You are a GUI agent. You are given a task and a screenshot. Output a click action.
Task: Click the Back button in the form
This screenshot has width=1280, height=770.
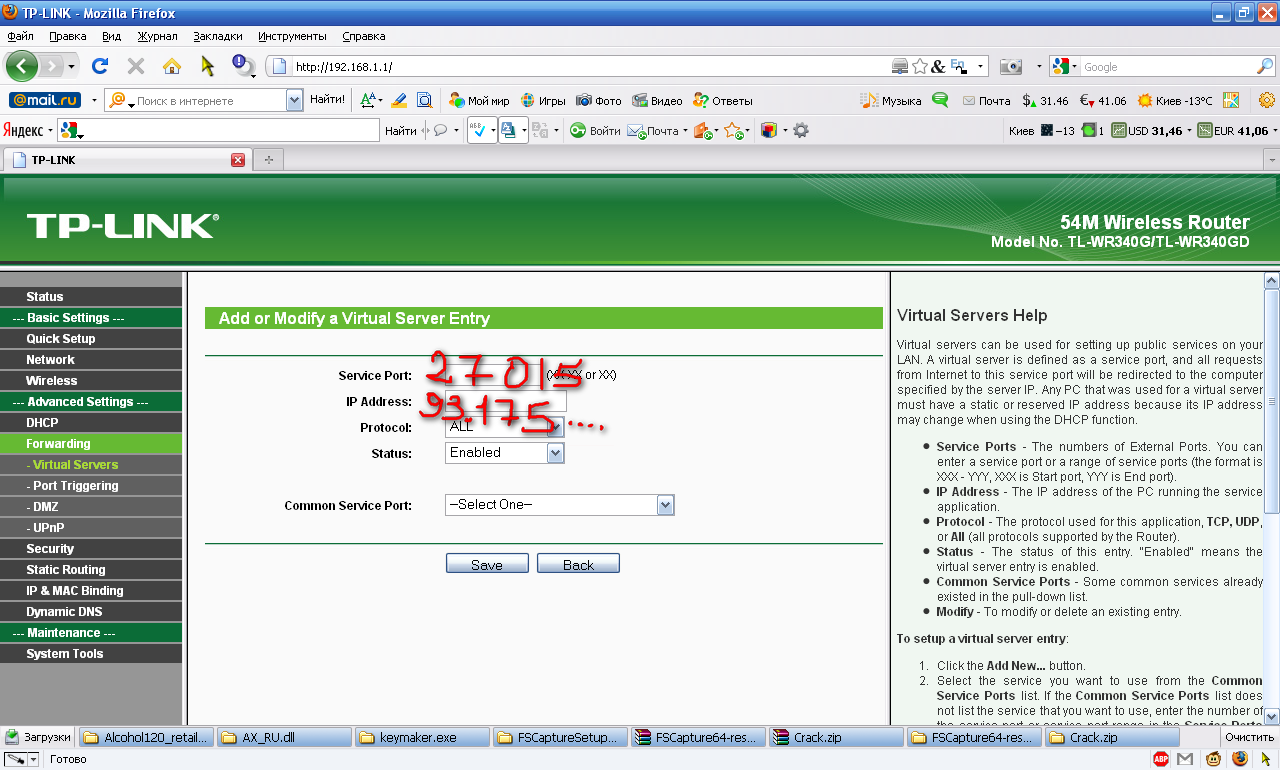(x=578, y=564)
